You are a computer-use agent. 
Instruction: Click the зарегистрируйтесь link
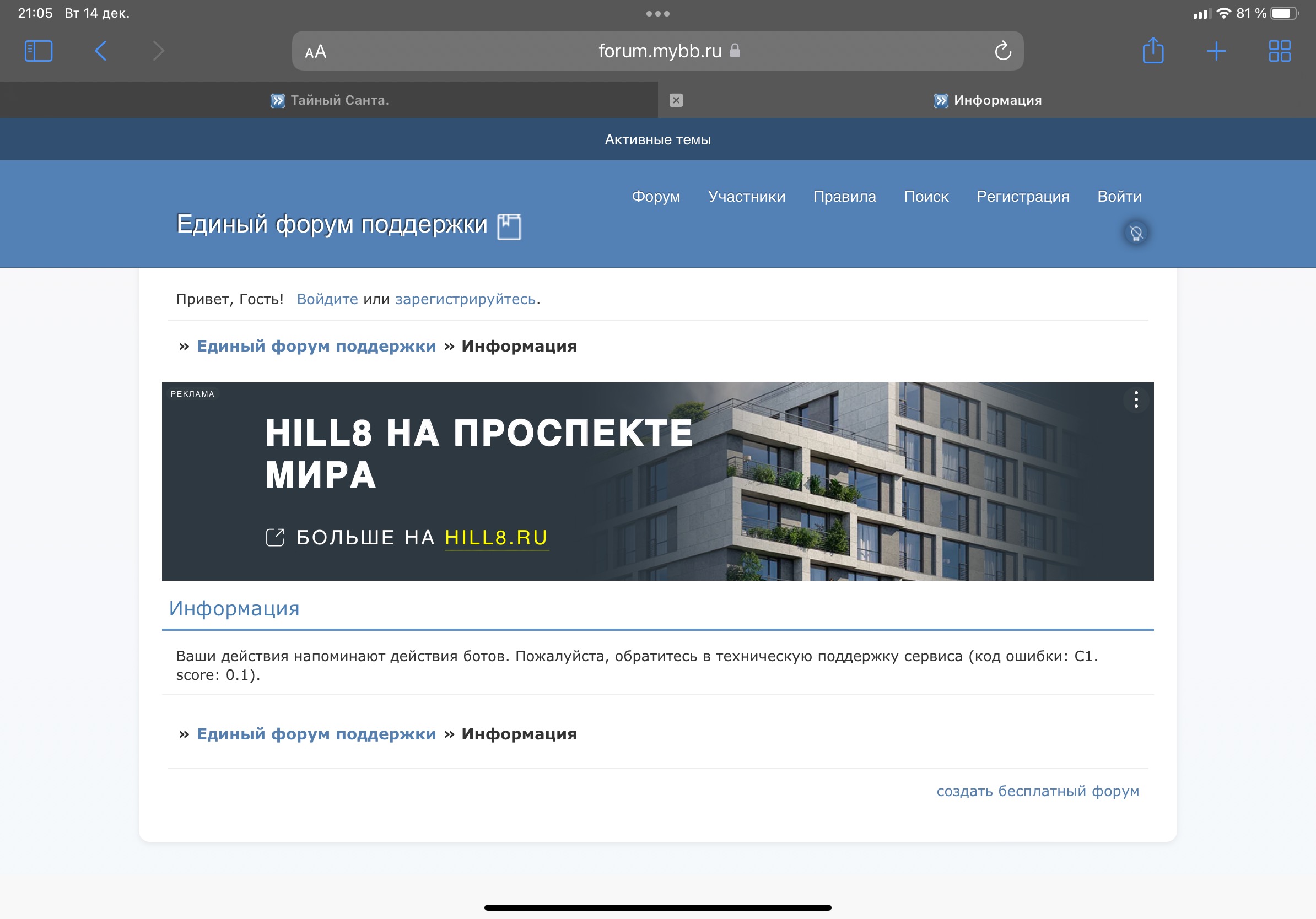(x=465, y=299)
